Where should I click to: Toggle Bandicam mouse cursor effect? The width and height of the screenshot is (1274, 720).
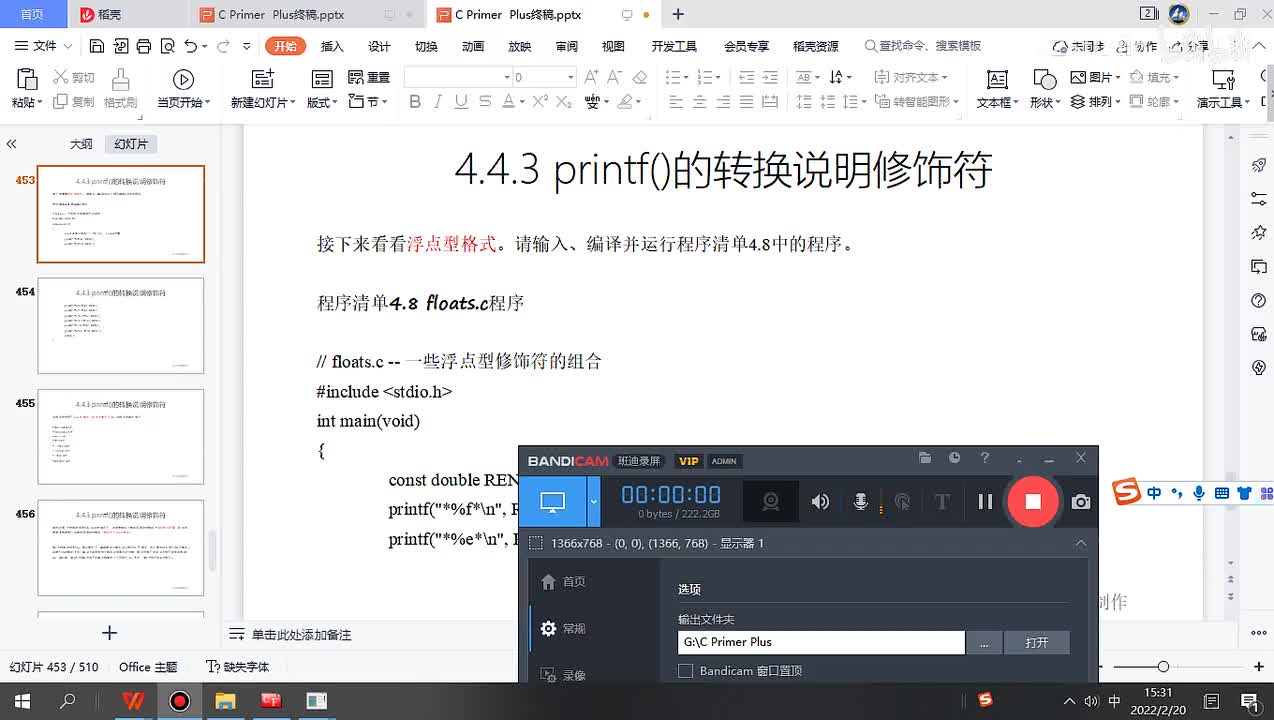point(902,502)
